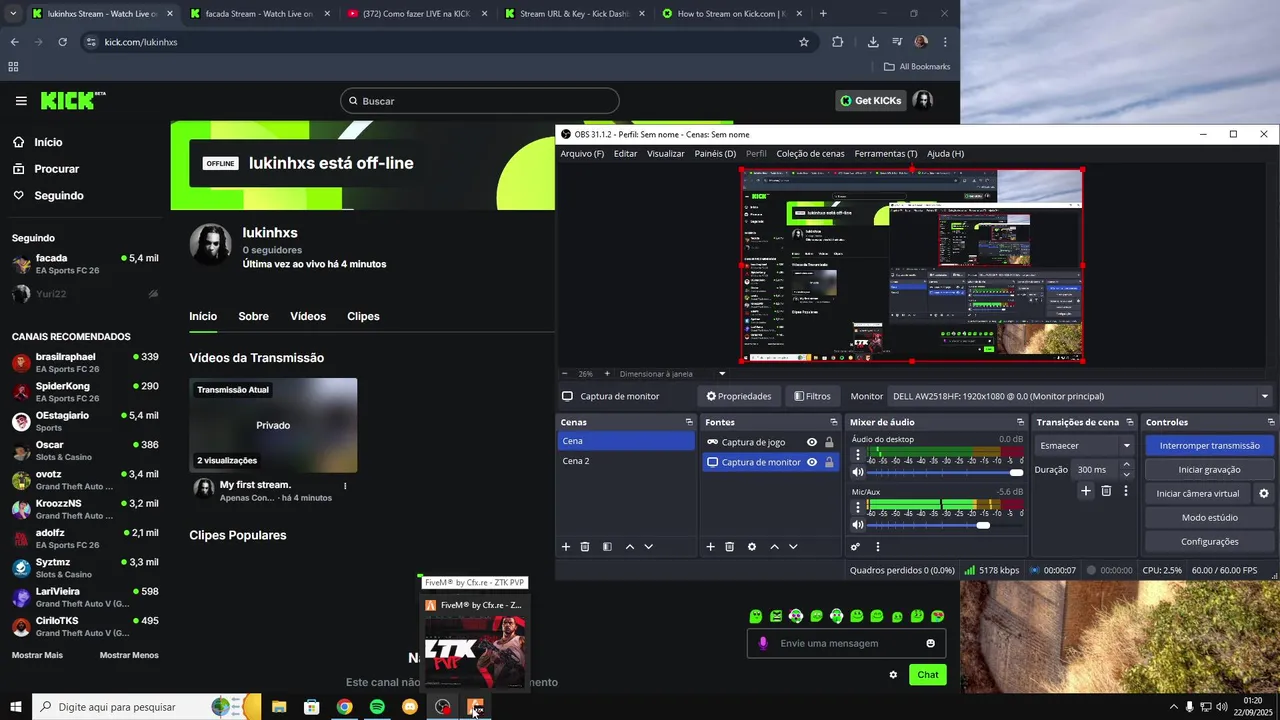
Task: Pop out the Controles dock panel
Action: pos(1270,422)
